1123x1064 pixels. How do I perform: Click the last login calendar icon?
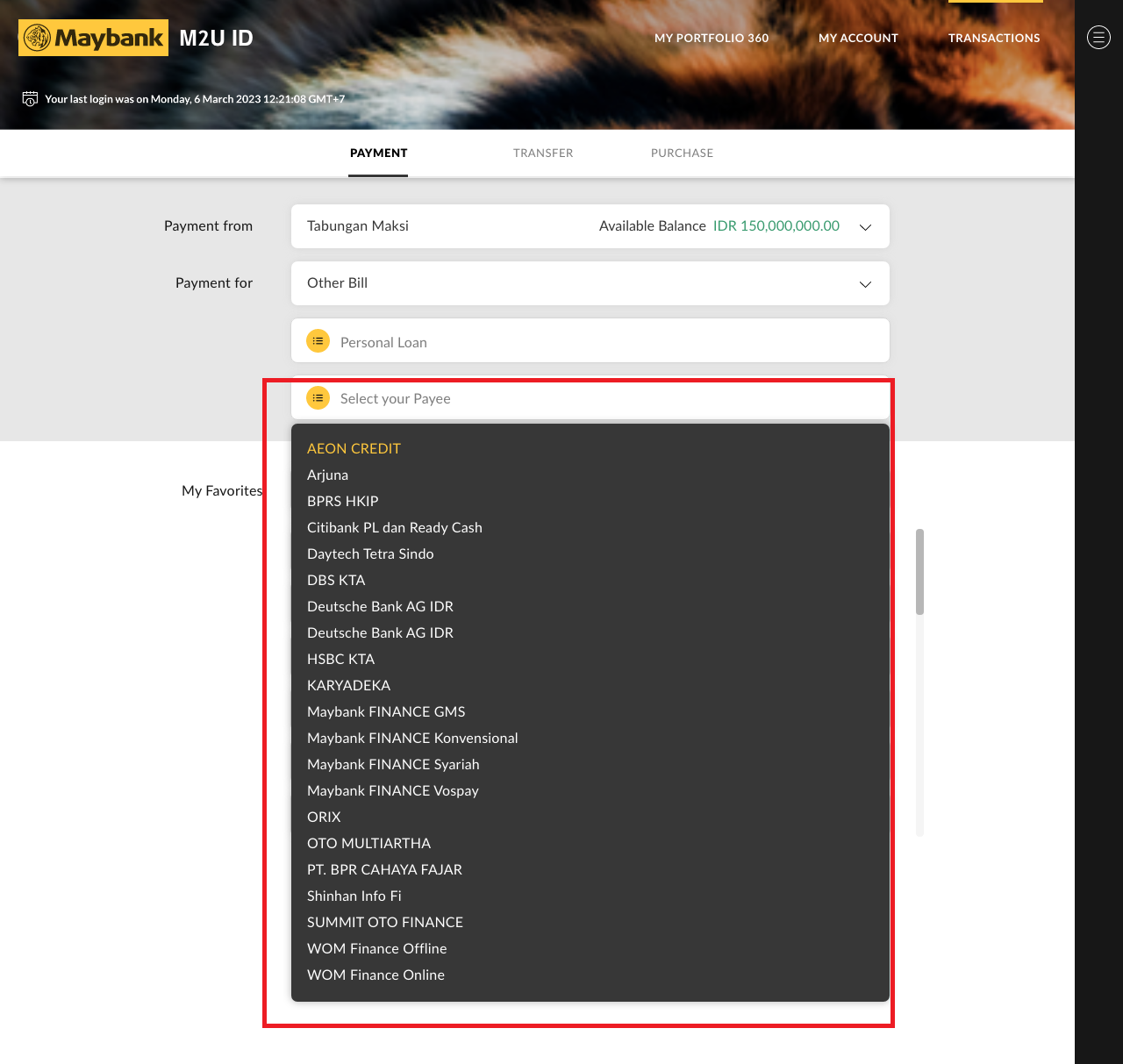pyautogui.click(x=30, y=98)
